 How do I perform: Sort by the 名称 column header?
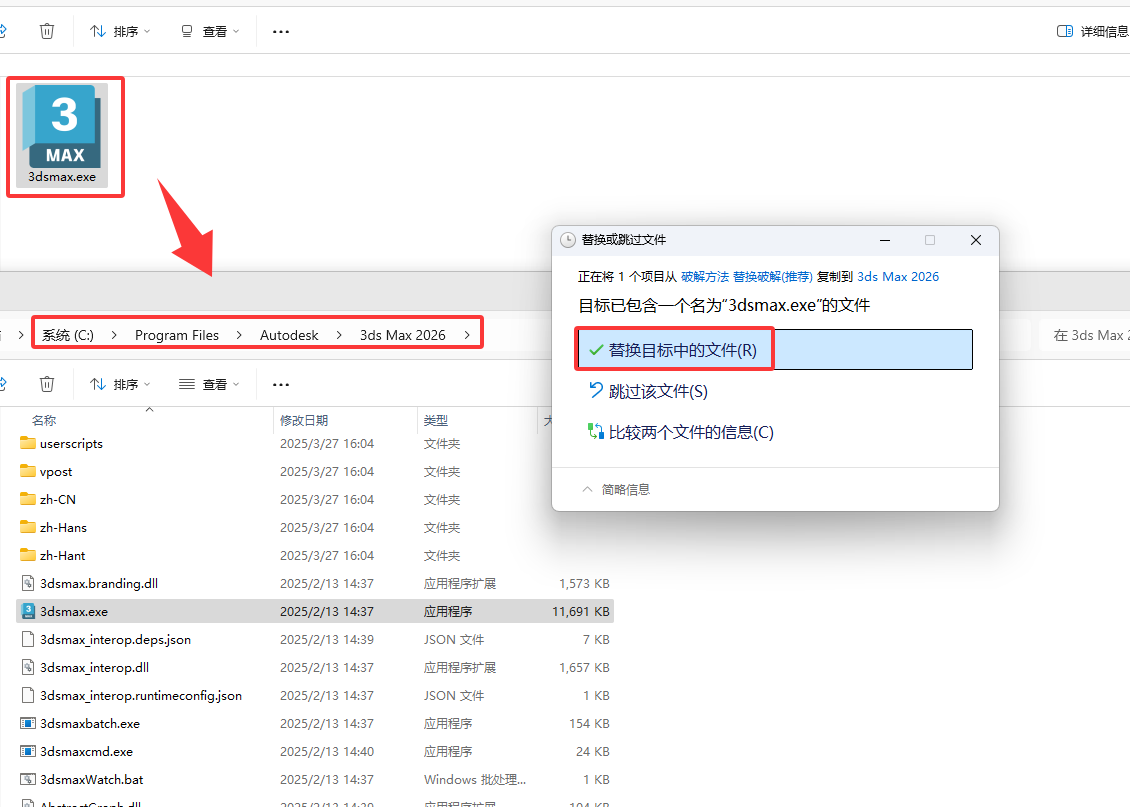click(44, 420)
